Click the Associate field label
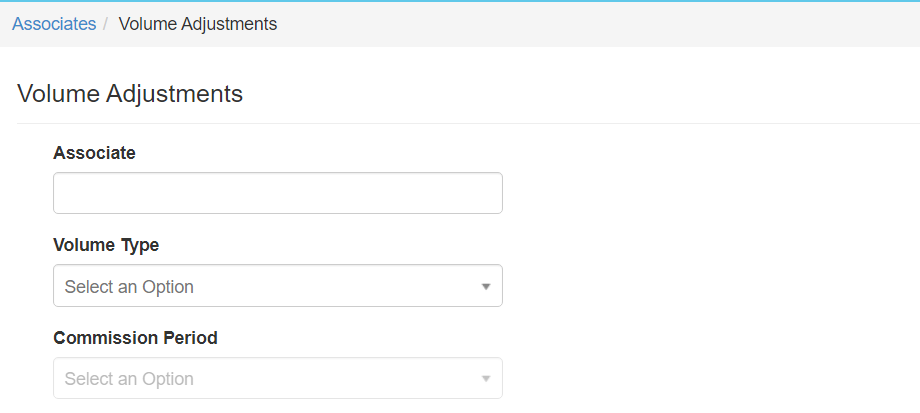Image resolution: width=920 pixels, height=413 pixels. click(94, 153)
